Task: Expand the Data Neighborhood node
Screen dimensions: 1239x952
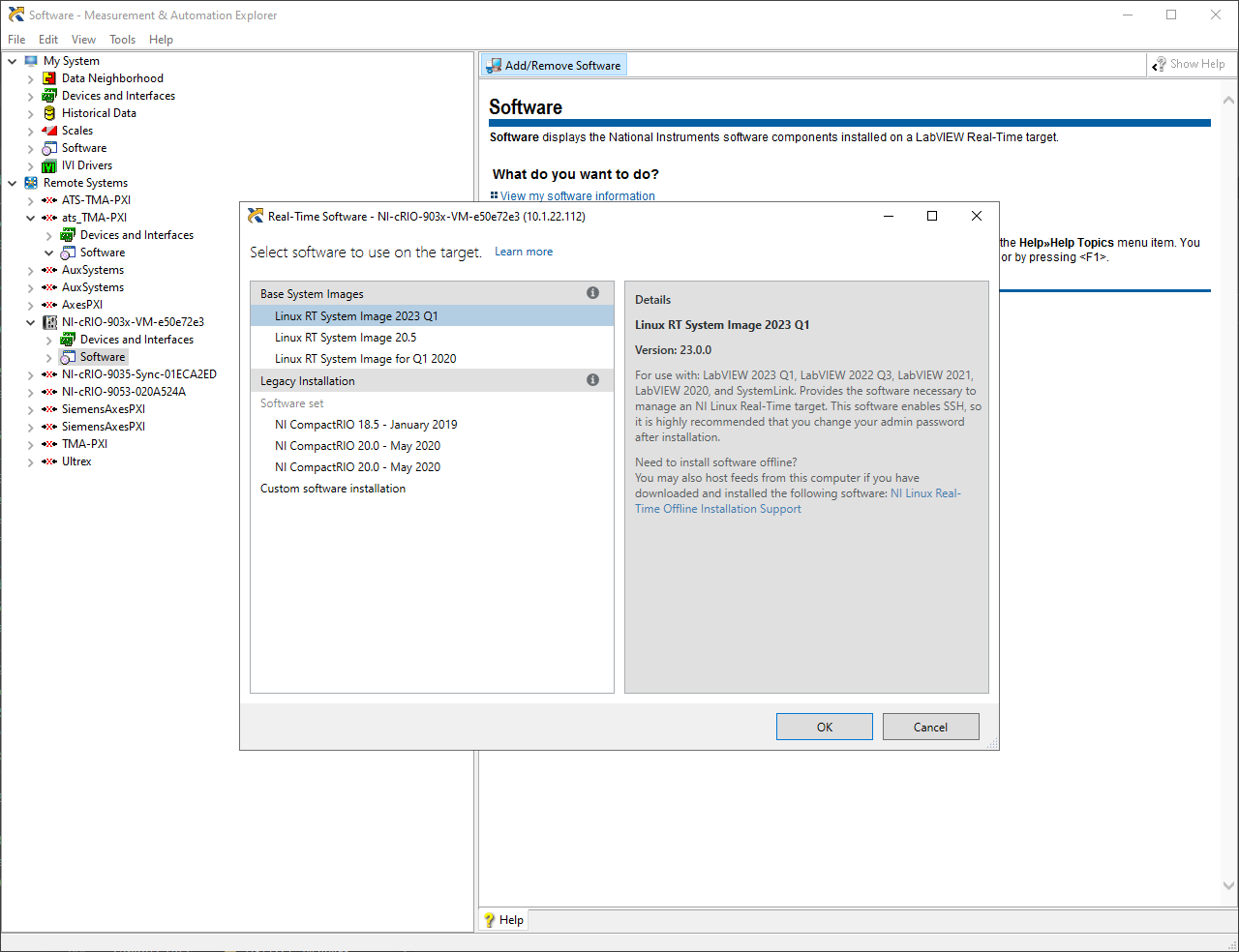Action: [x=31, y=78]
